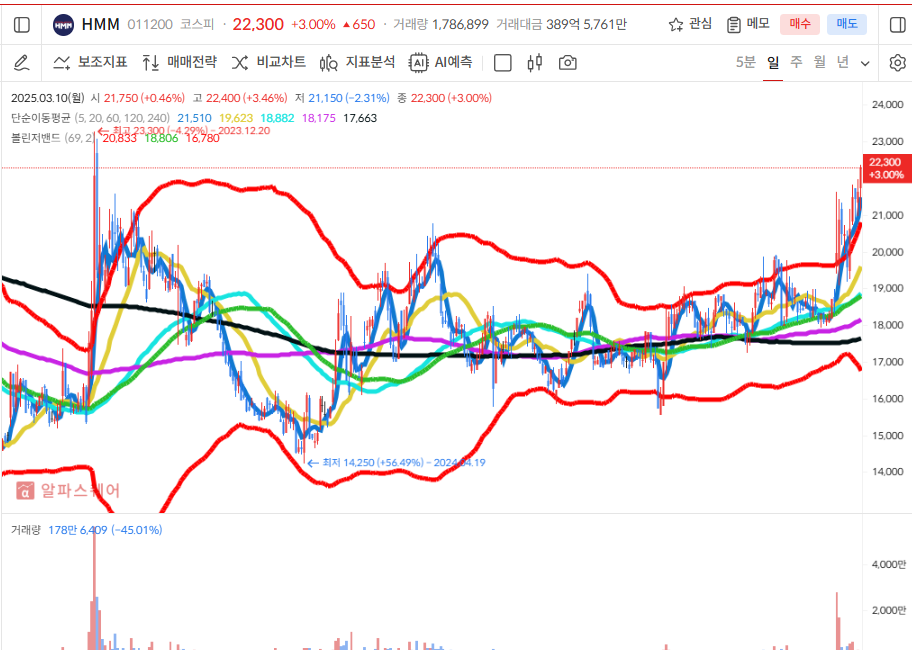This screenshot has height=650, width=912.
Task: Click the 2025.03.10(월) date label
Action: pyautogui.click(x=48, y=98)
